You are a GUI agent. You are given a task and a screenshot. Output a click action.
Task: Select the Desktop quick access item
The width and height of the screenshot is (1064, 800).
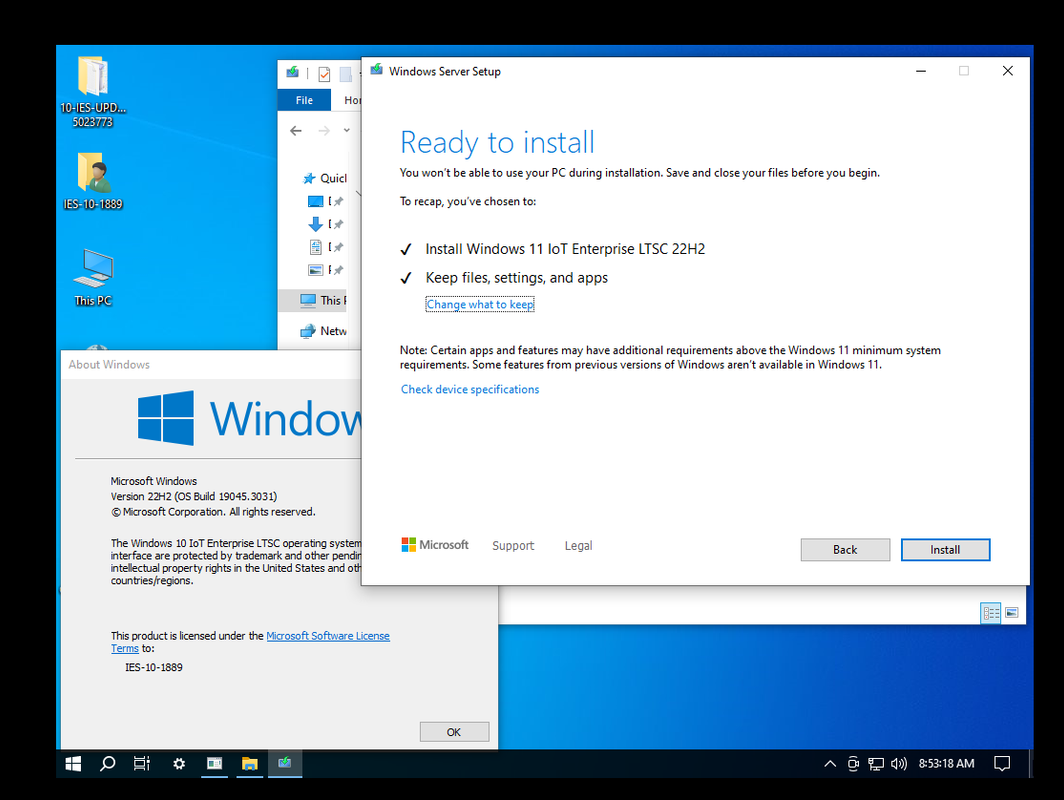(x=325, y=202)
